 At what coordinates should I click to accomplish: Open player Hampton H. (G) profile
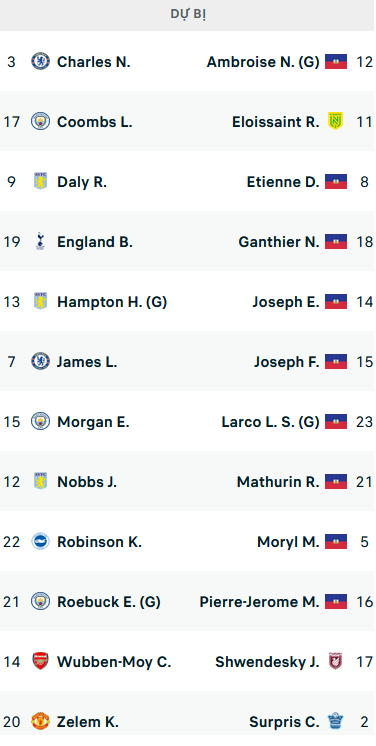coord(112,302)
